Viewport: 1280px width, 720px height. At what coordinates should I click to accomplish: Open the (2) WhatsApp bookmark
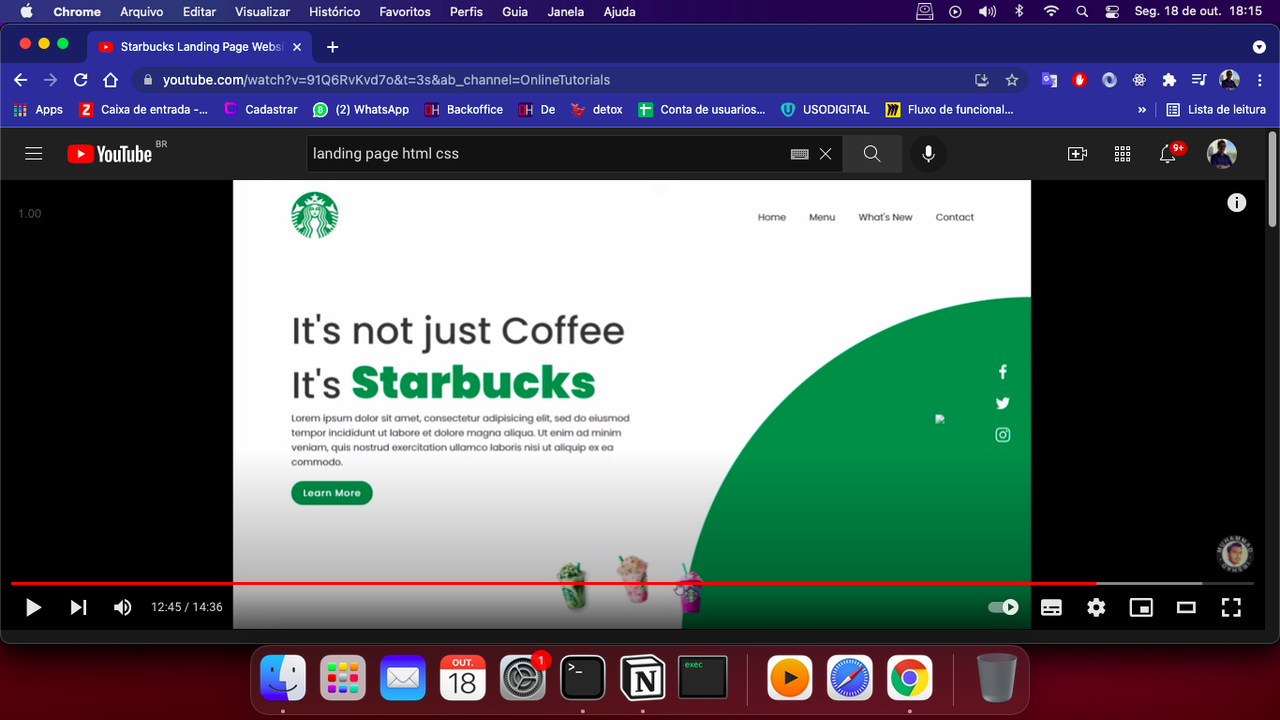(361, 110)
